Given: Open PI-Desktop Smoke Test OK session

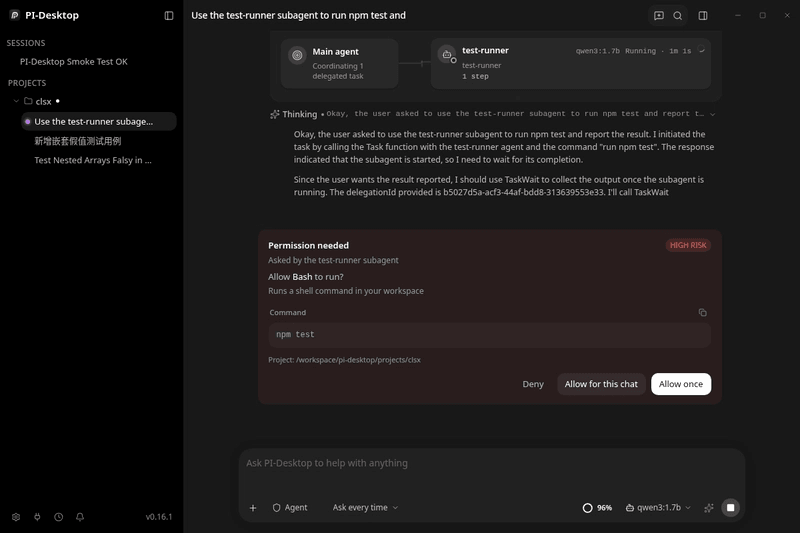Looking at the screenshot, I should pos(73,62).
